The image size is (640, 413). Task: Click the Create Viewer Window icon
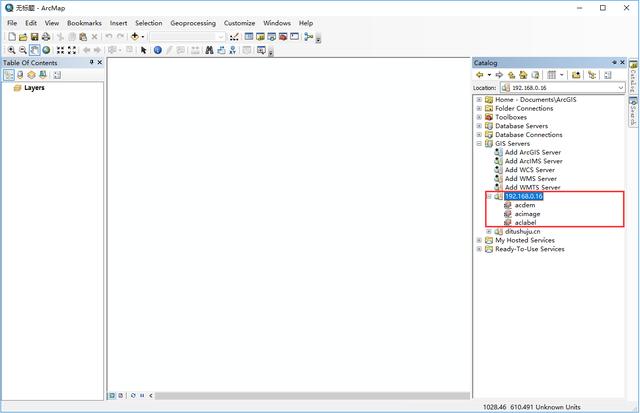pos(261,50)
